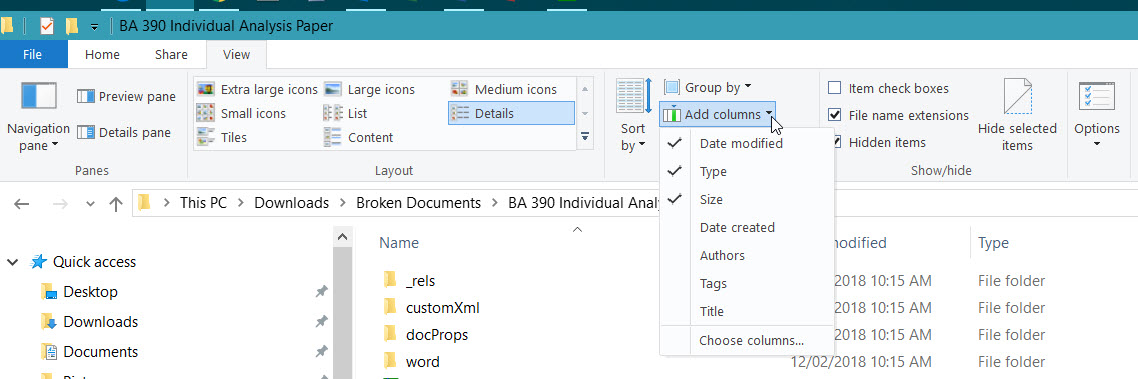Open the File ribbon tab
The width and height of the screenshot is (1138, 379).
[x=33, y=54]
